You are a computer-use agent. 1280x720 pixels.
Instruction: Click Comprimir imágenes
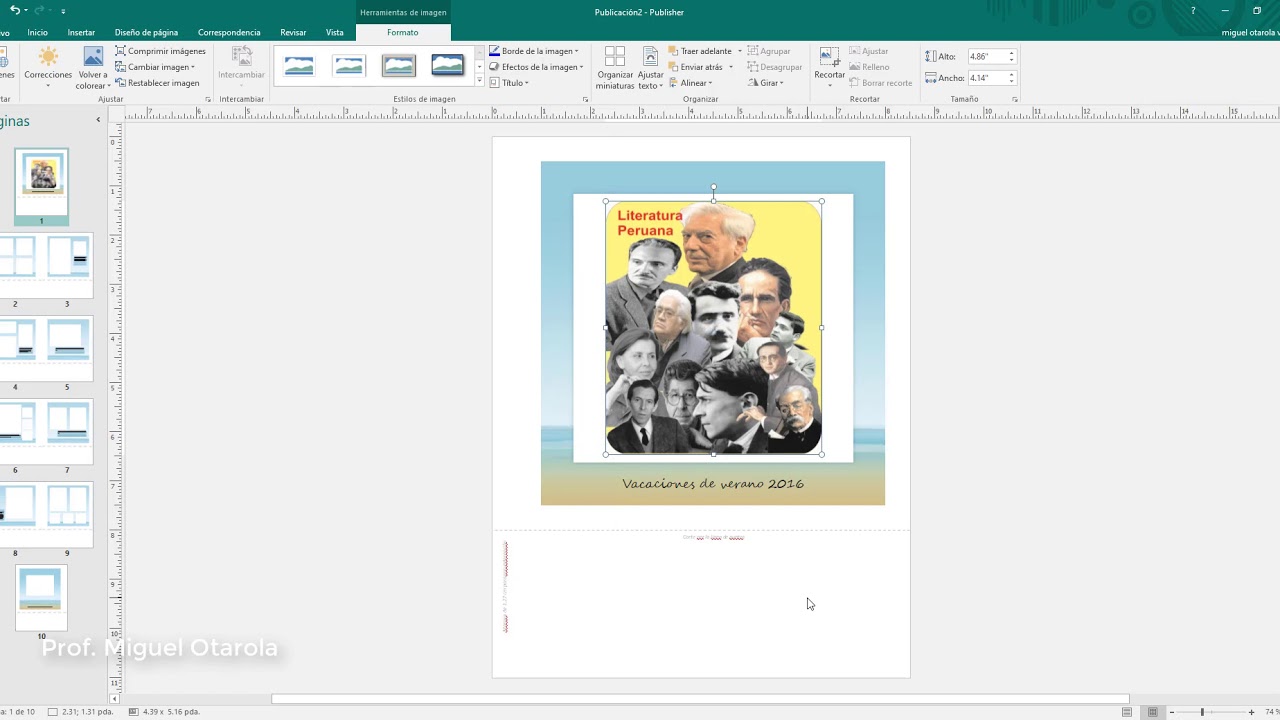(160, 51)
